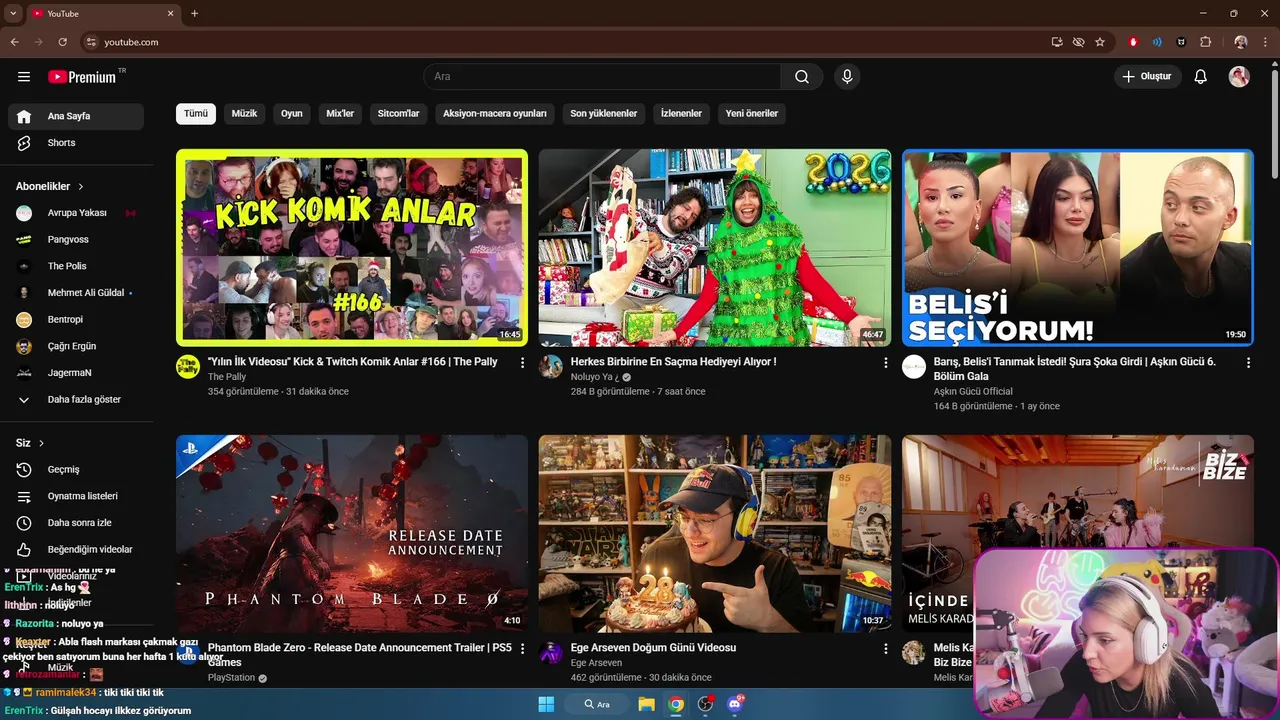Image resolution: width=1280 pixels, height=720 pixels.
Task: Select the Aksiyon-macera oyunları chip
Action: coord(495,114)
